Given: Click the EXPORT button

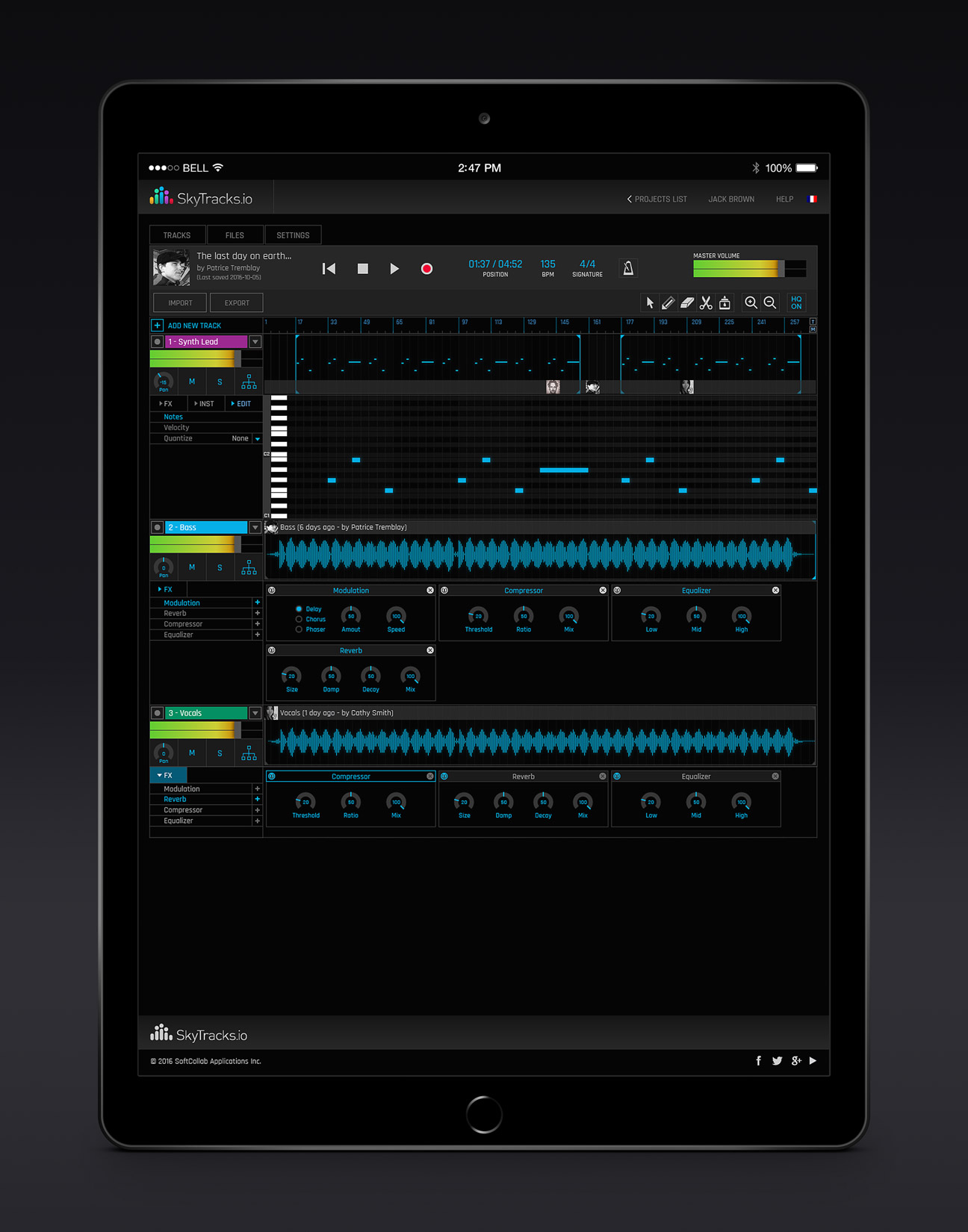Looking at the screenshot, I should click(237, 303).
